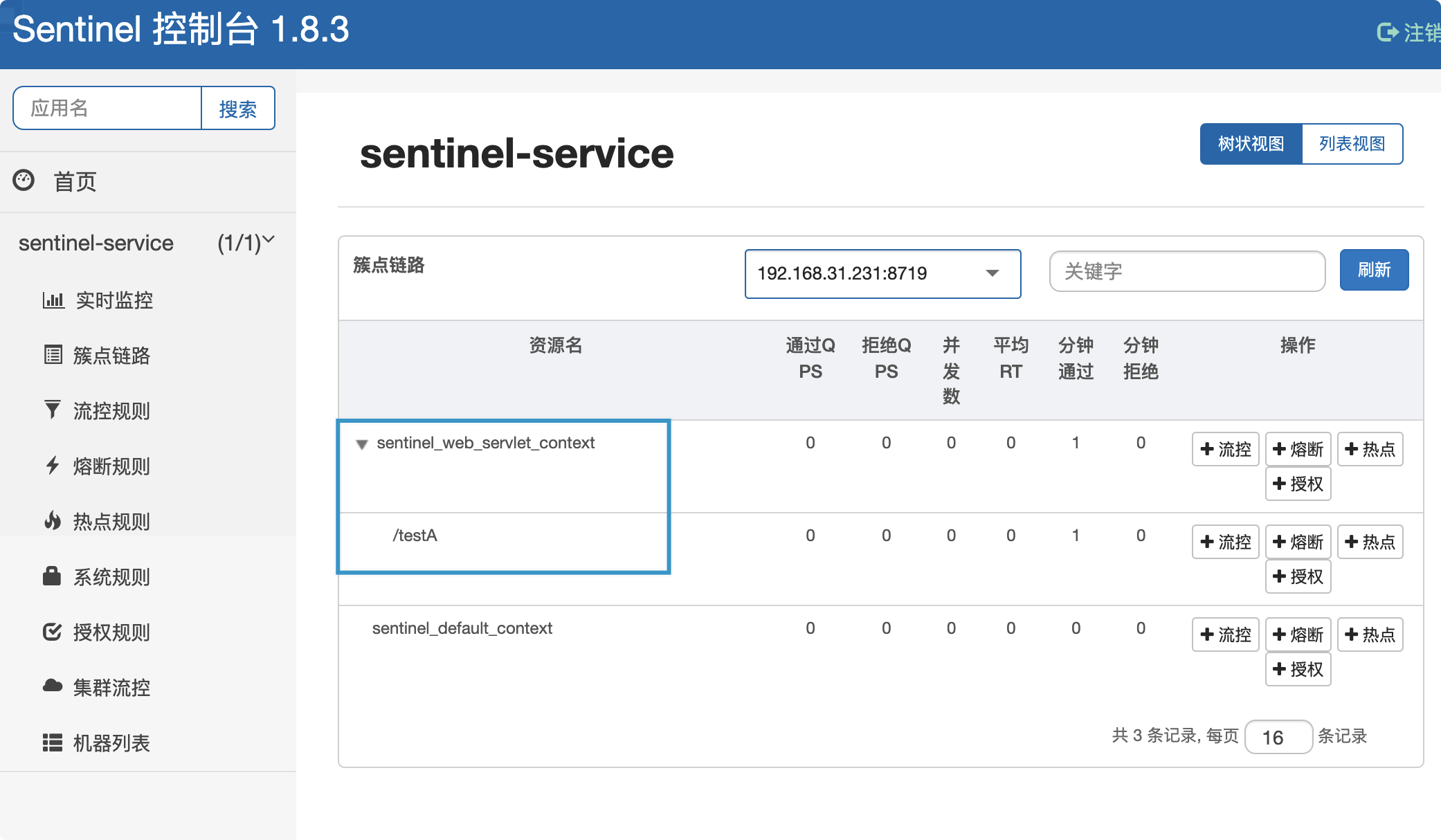The image size is (1441, 840).
Task: Collapse sentinel-service app menu chevron
Action: (269, 240)
